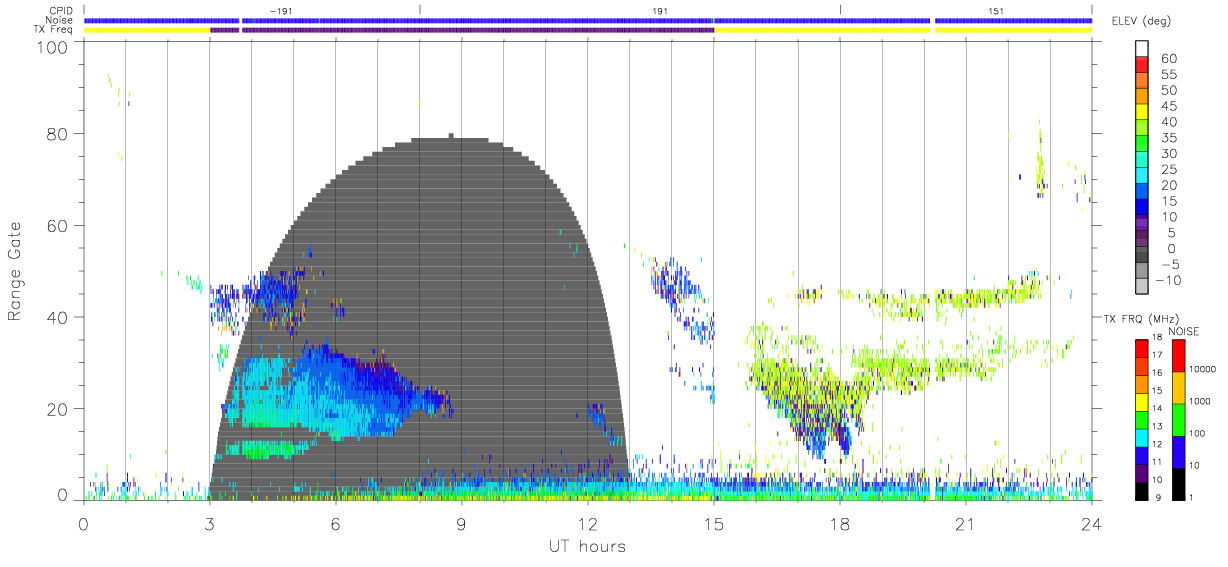Click the '9' tick on UT hours axis
1228x567 pixels.
(462, 524)
